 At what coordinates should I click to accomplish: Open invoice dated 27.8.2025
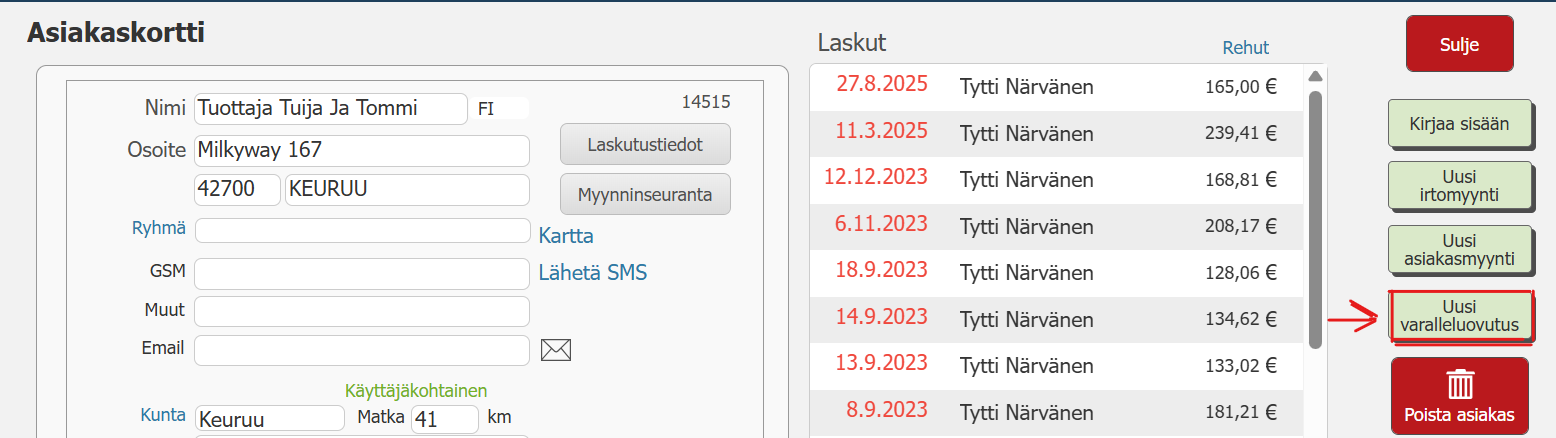pos(1043,86)
